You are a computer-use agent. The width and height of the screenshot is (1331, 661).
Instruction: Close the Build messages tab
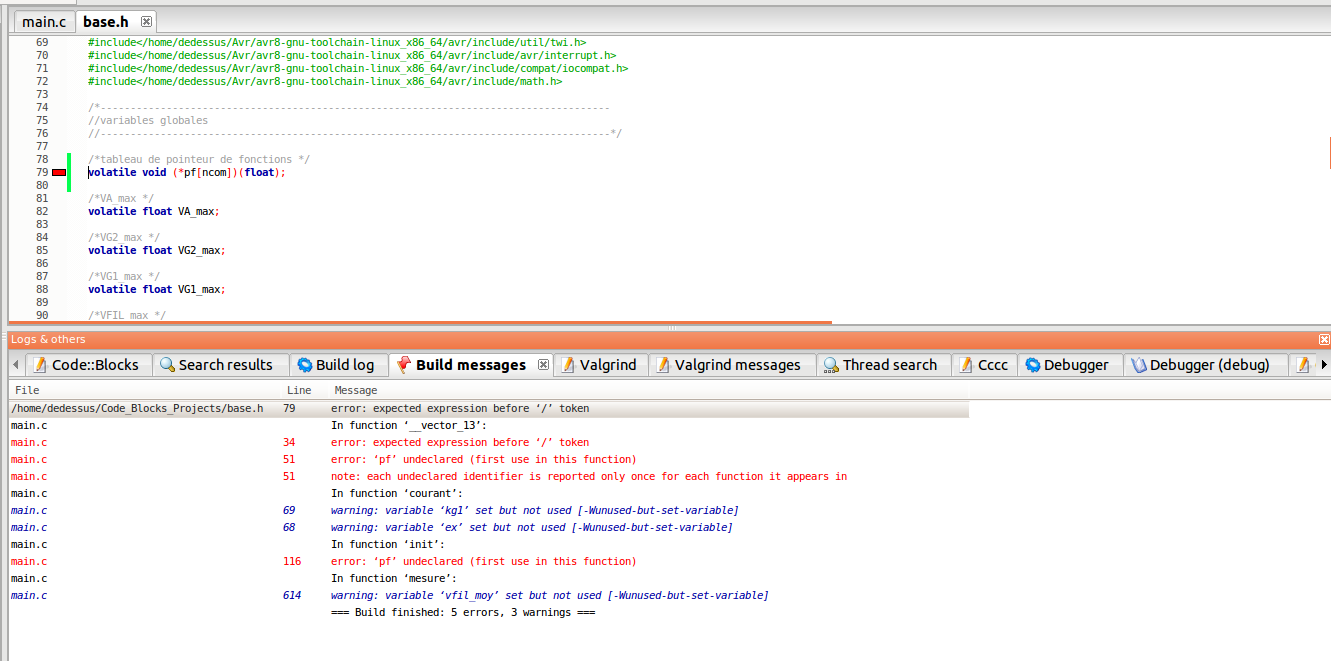click(543, 365)
